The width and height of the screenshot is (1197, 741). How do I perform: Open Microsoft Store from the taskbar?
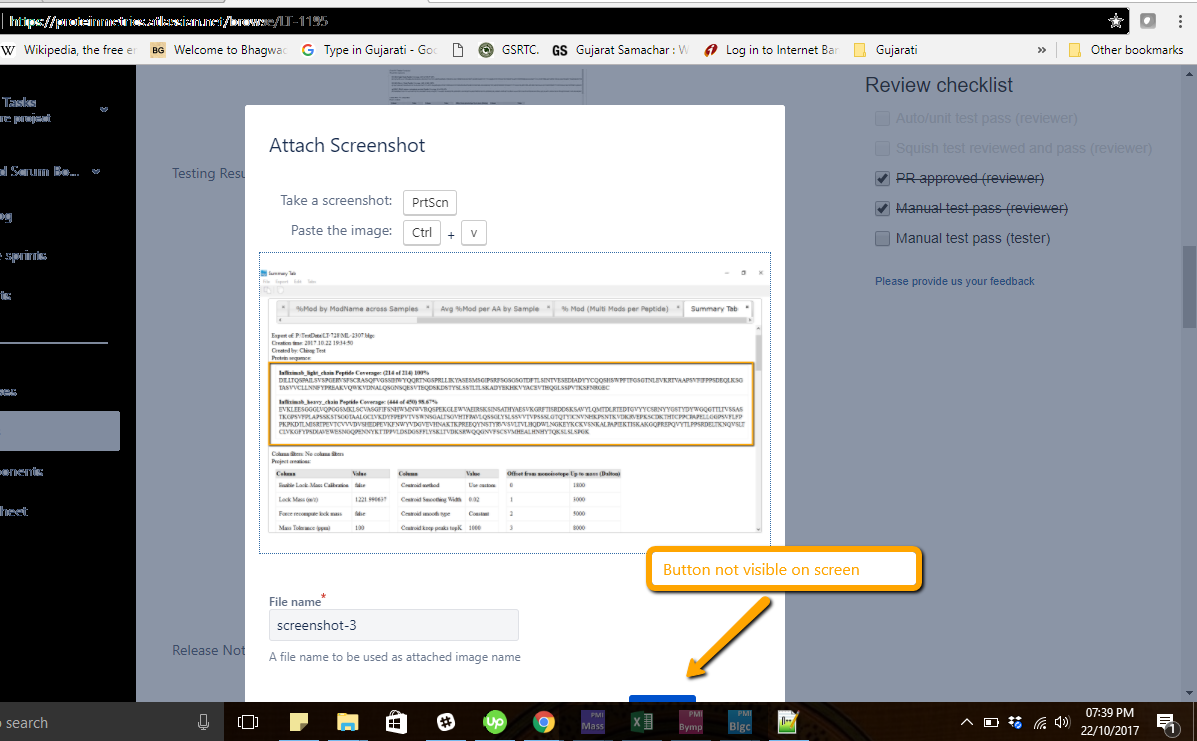[396, 722]
